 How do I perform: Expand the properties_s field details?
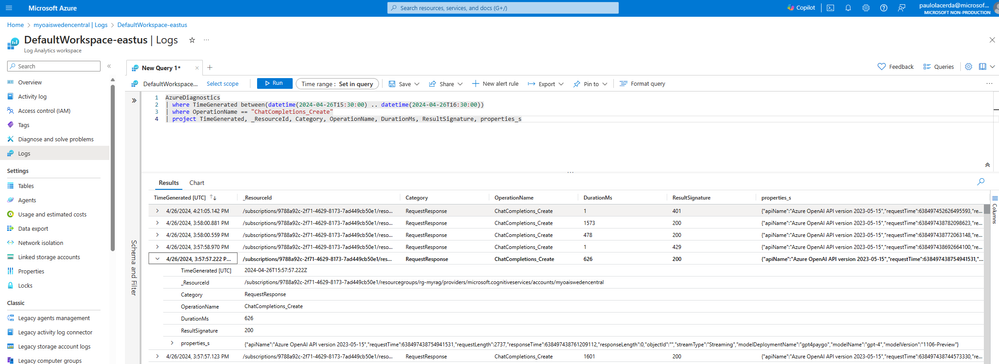[171, 343]
